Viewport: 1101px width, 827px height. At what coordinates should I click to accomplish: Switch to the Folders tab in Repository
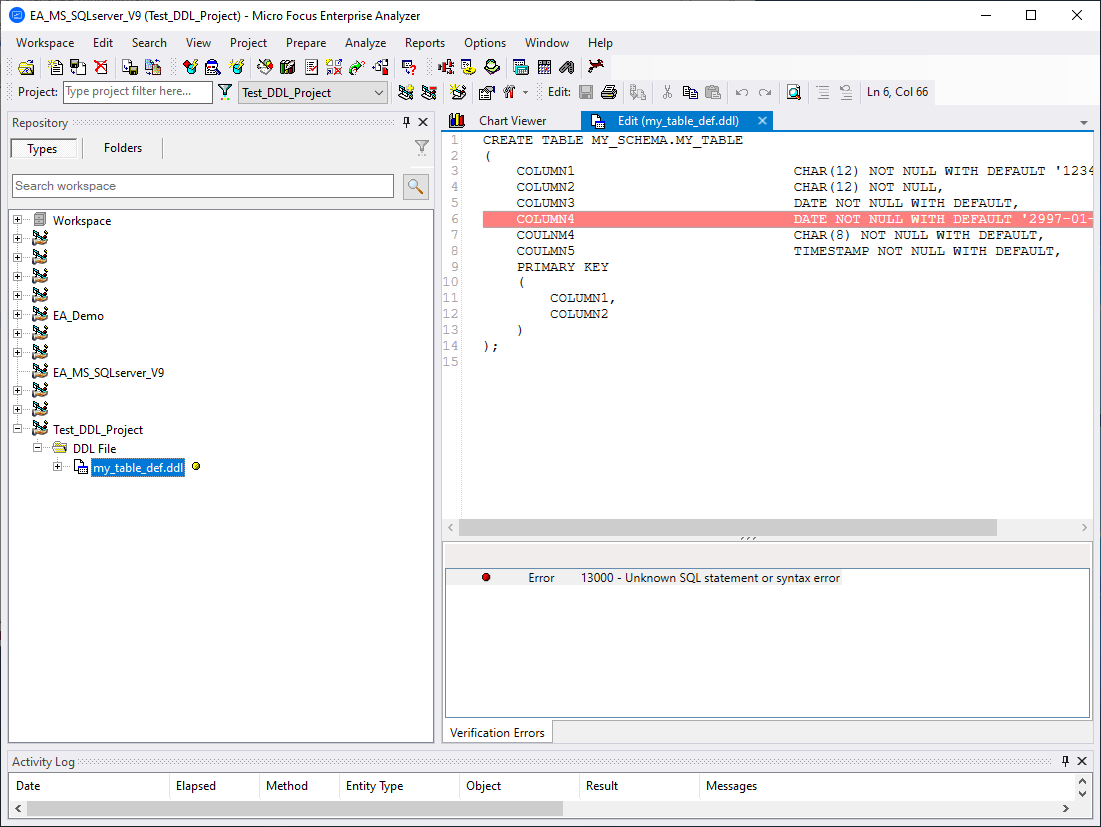[121, 147]
